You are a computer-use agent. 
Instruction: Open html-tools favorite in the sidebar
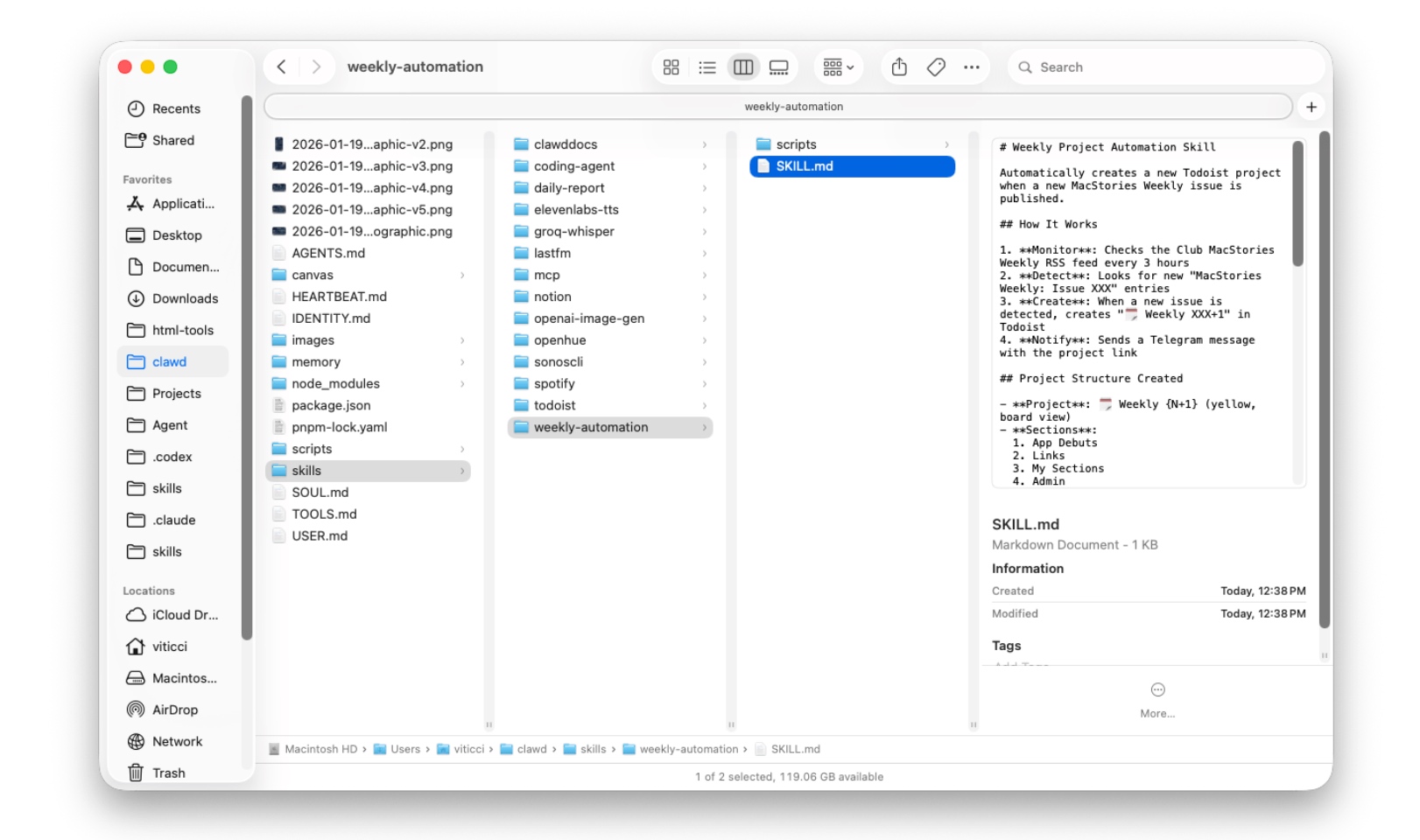click(172, 330)
